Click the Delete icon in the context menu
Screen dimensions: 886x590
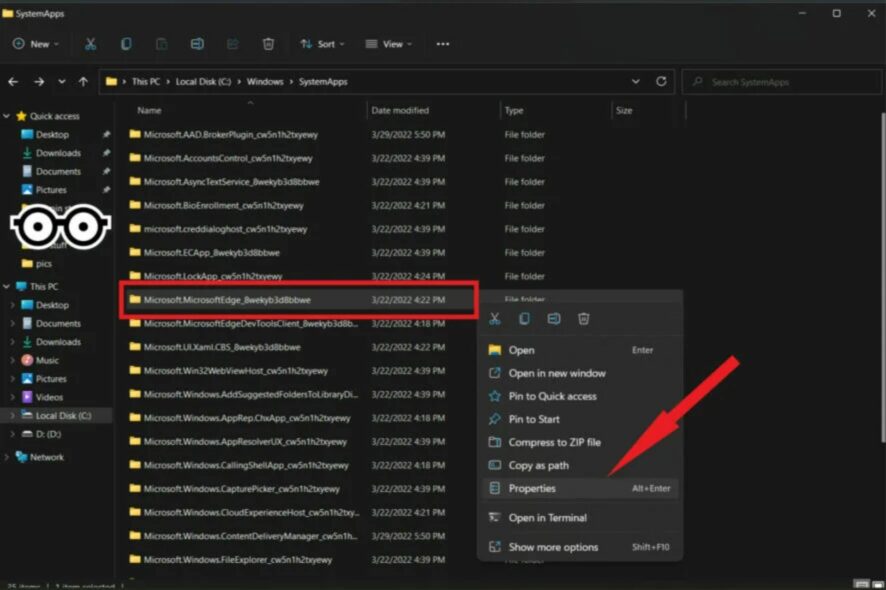[x=584, y=319]
